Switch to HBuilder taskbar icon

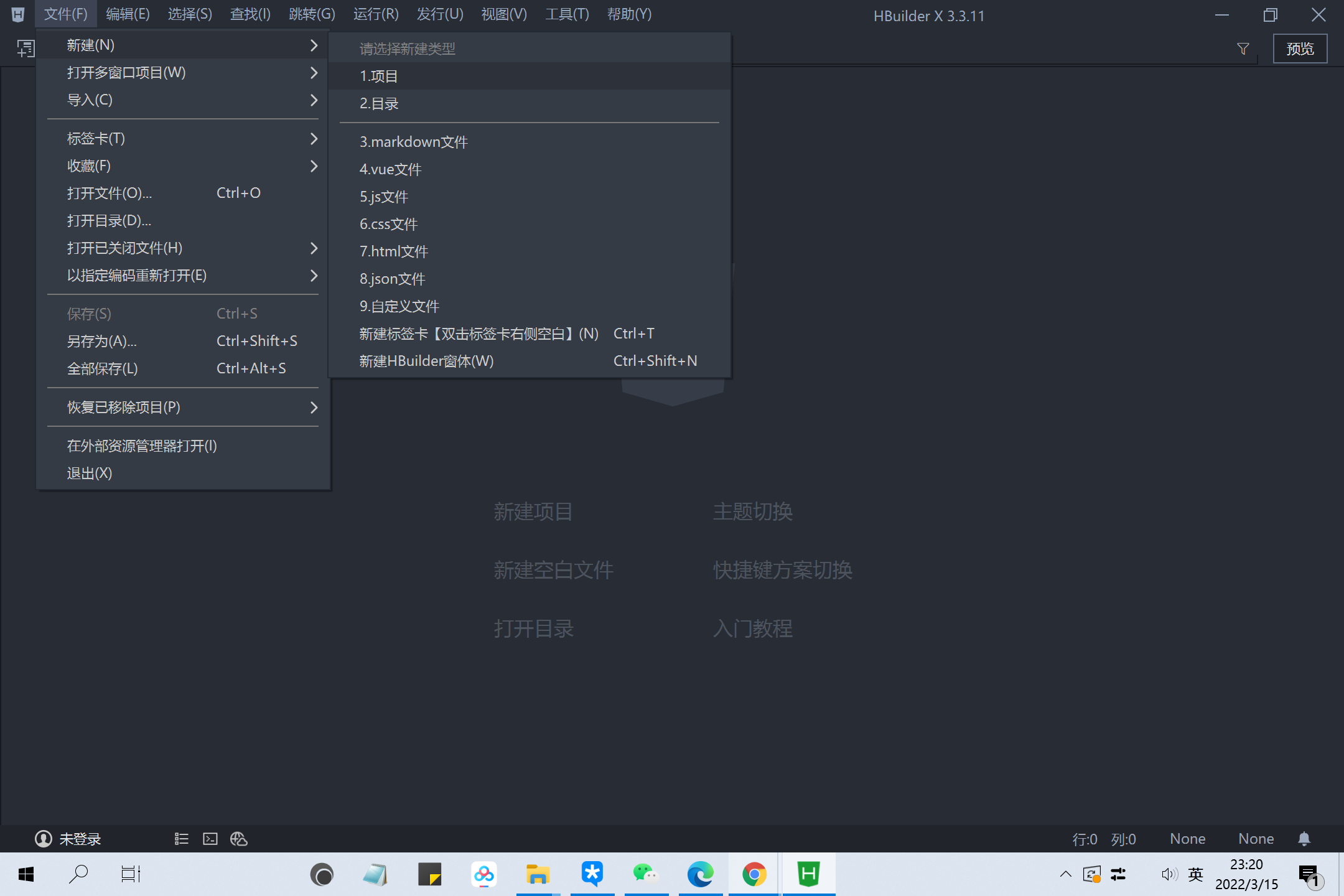click(808, 874)
